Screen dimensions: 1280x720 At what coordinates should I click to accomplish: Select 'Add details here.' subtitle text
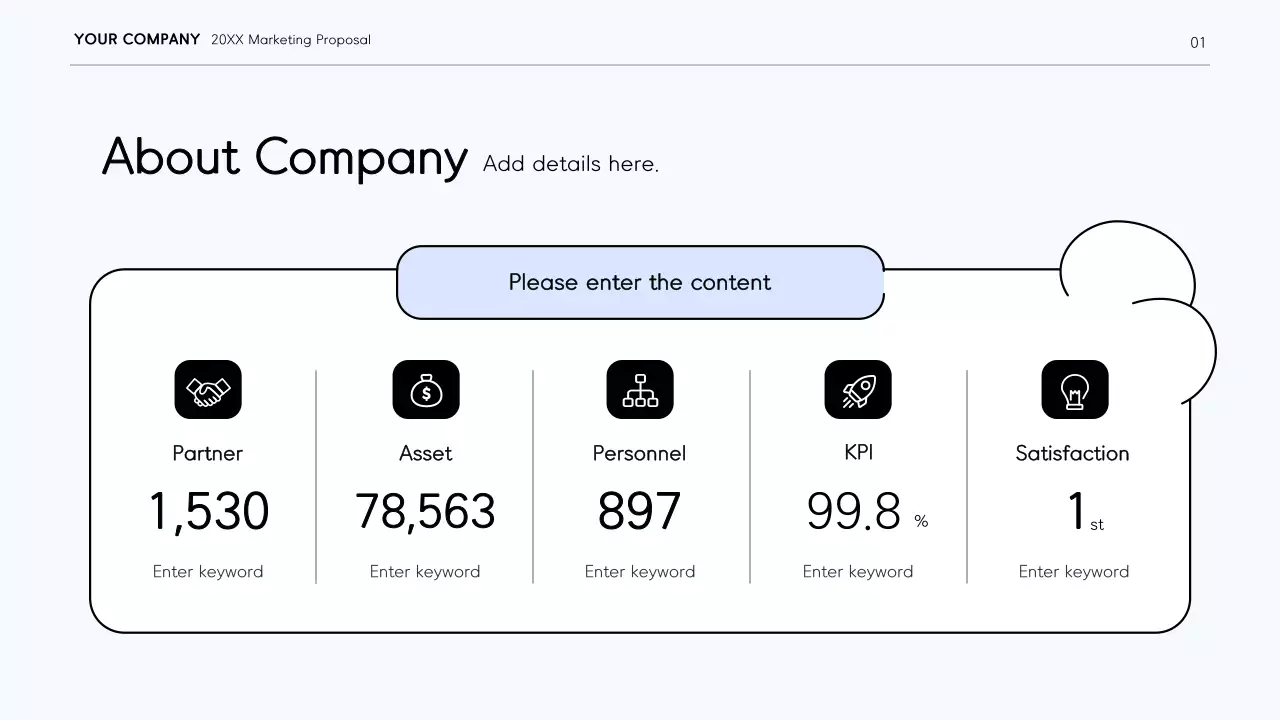(571, 164)
